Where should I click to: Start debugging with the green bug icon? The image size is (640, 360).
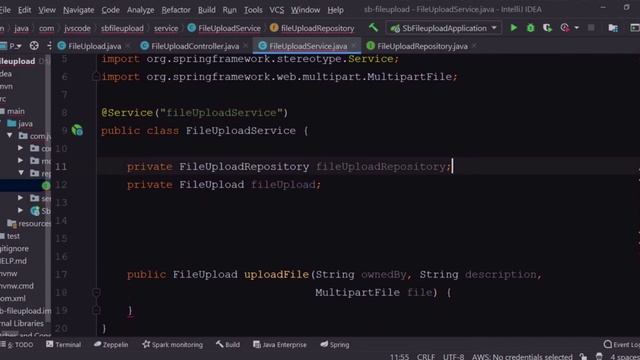tap(530, 28)
